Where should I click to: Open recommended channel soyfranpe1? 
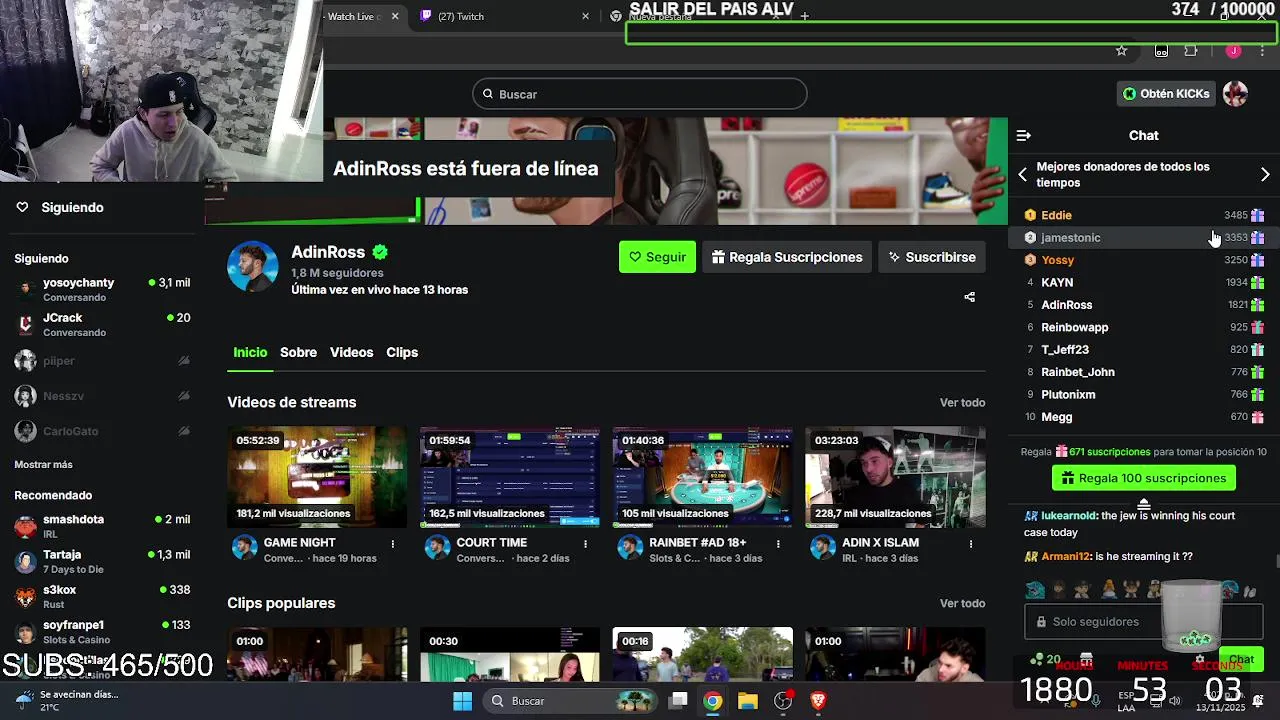coord(102,631)
